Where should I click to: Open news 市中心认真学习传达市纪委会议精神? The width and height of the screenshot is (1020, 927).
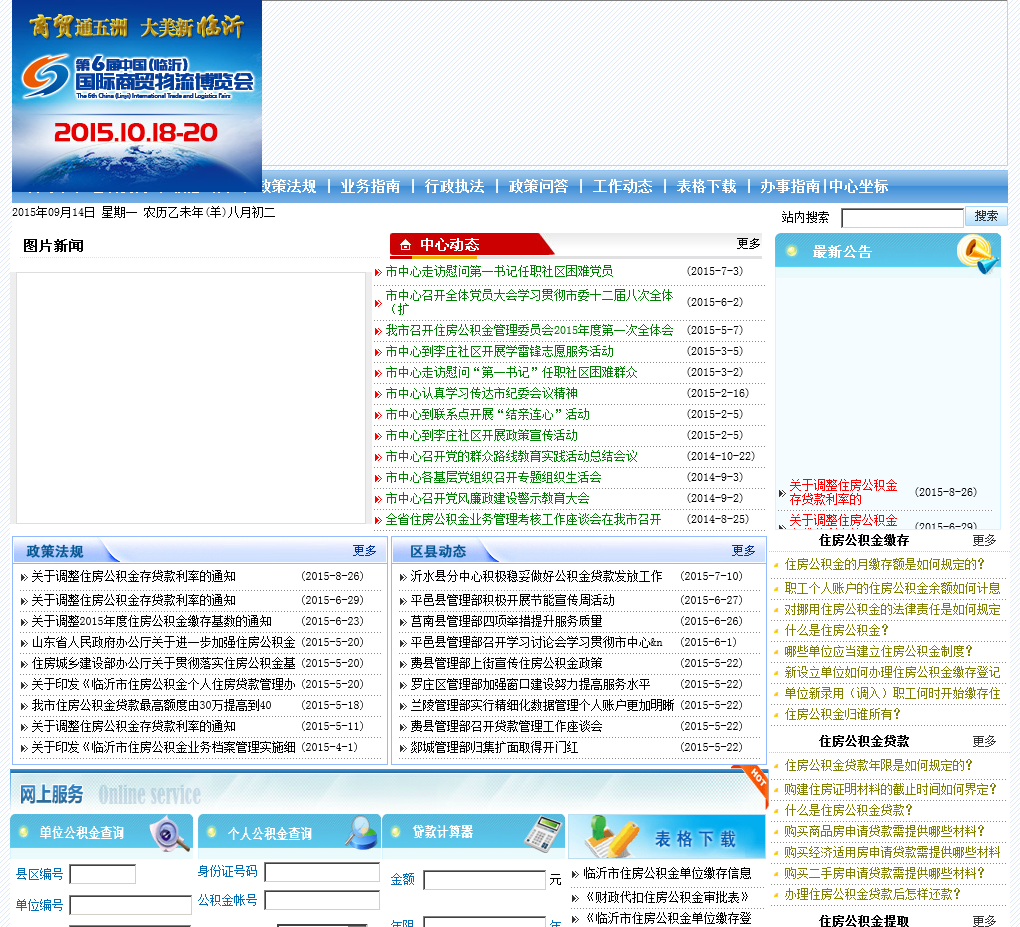click(481, 394)
